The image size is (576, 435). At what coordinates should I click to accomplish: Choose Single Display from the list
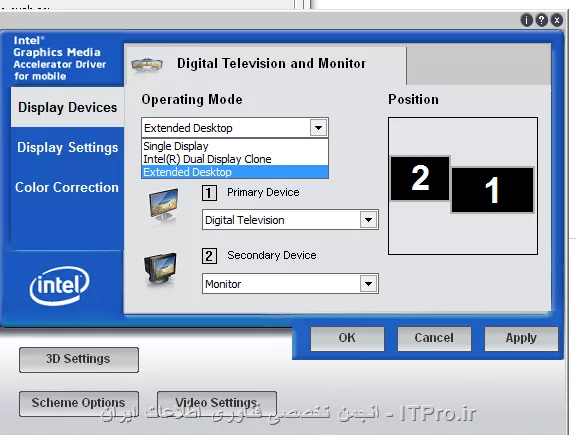235,146
